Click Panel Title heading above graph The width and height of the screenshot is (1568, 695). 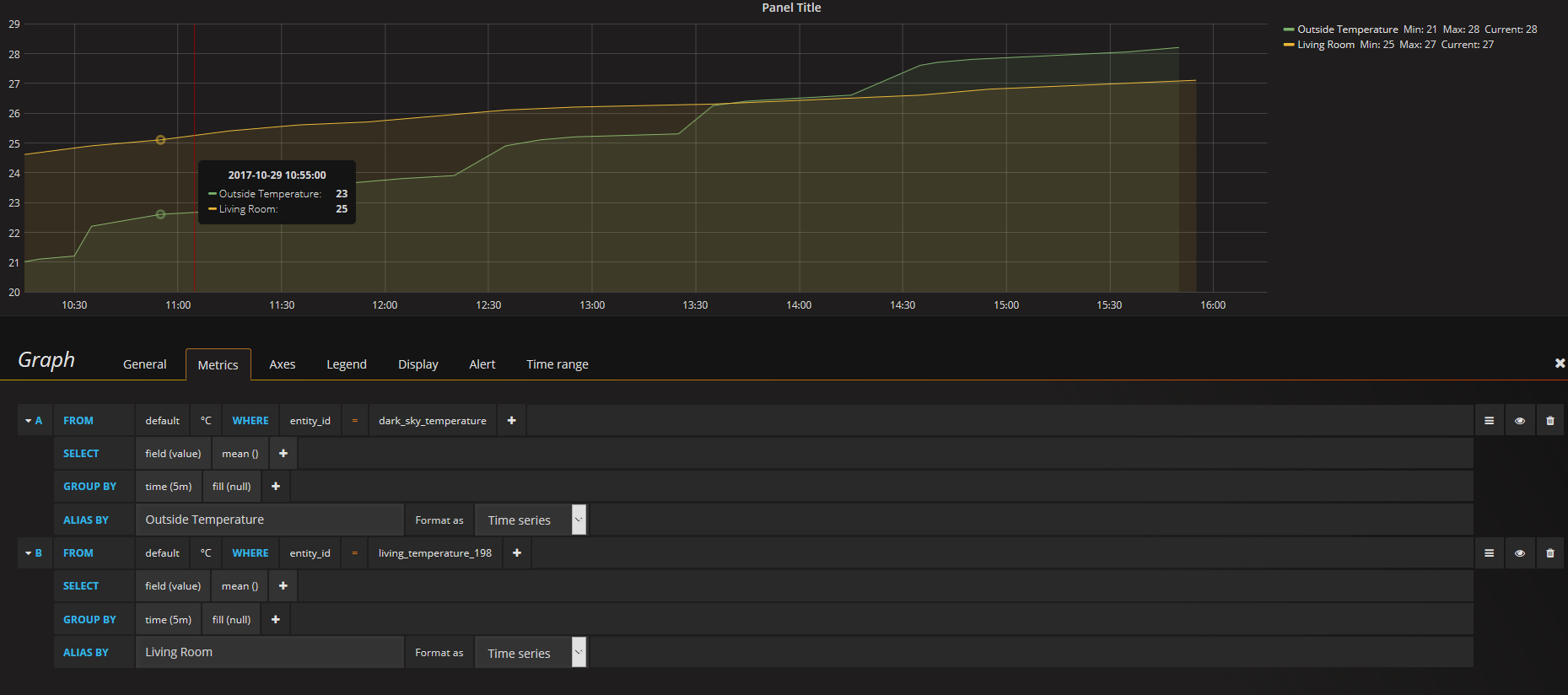tap(791, 8)
